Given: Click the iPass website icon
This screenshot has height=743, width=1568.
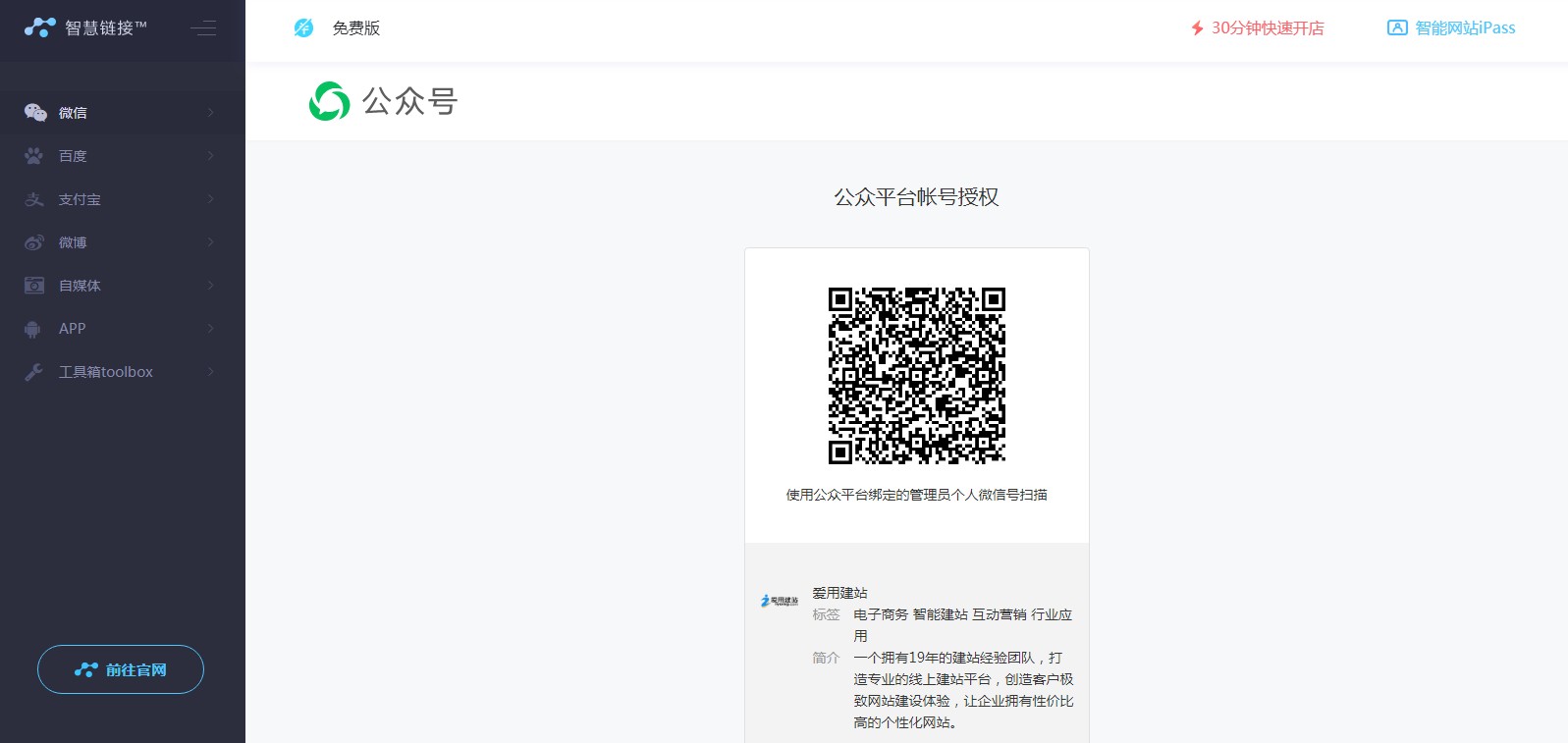Looking at the screenshot, I should tap(1397, 27).
